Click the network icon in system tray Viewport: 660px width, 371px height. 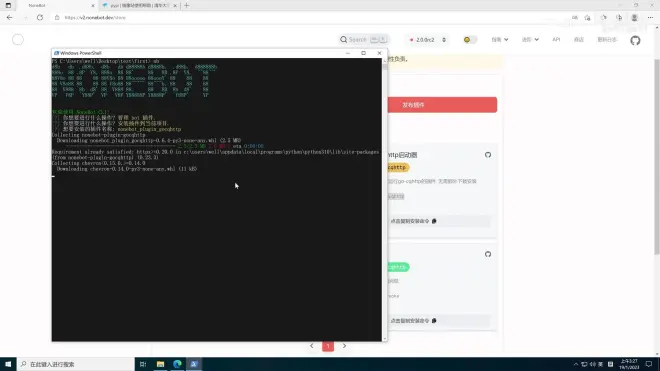point(584,364)
